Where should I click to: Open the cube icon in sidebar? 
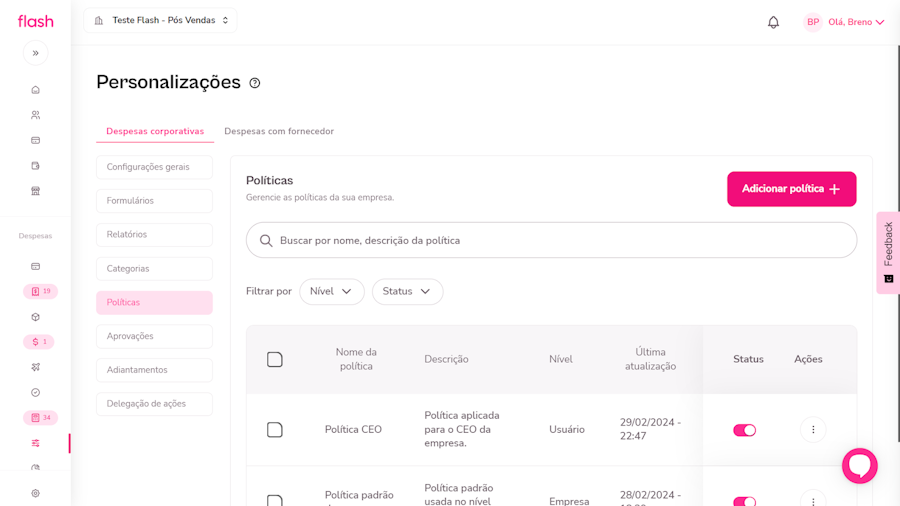pos(36,317)
